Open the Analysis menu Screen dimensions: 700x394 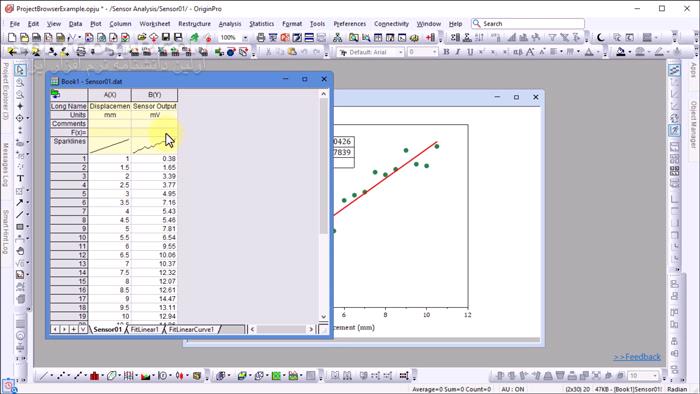click(x=230, y=24)
